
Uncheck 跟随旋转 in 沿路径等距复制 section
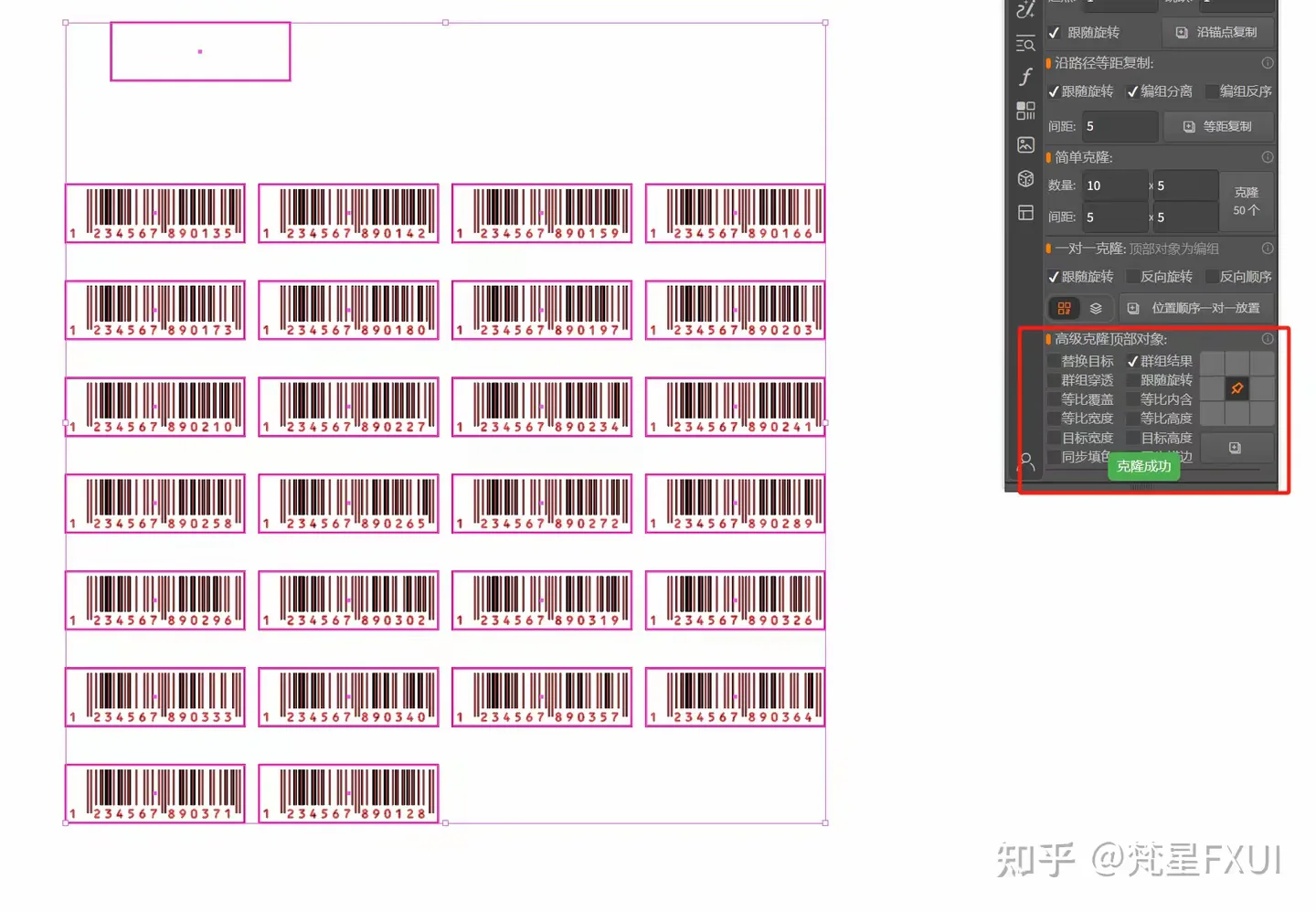pyautogui.click(x=1054, y=91)
